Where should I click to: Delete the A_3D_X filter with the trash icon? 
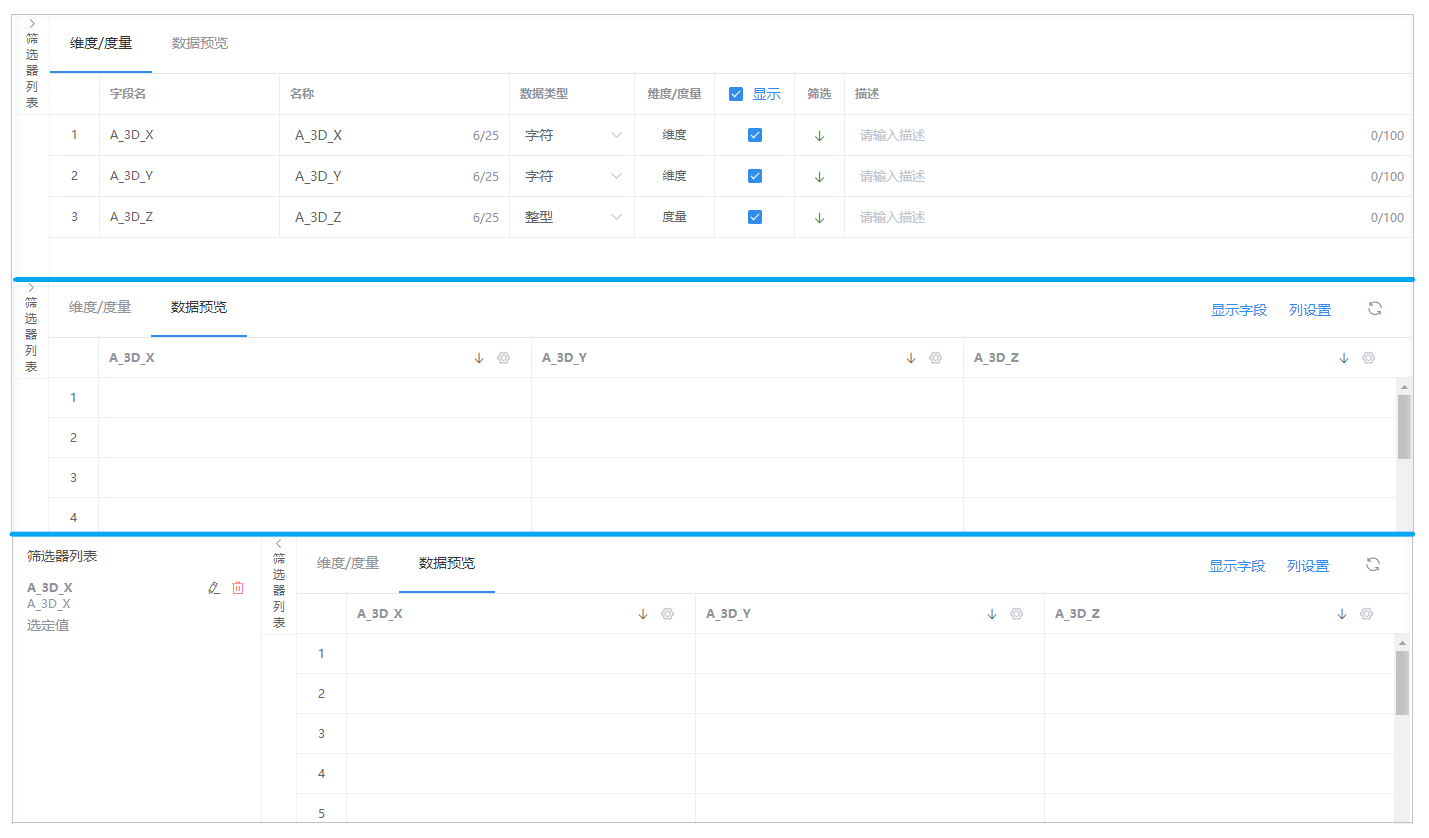point(238,588)
